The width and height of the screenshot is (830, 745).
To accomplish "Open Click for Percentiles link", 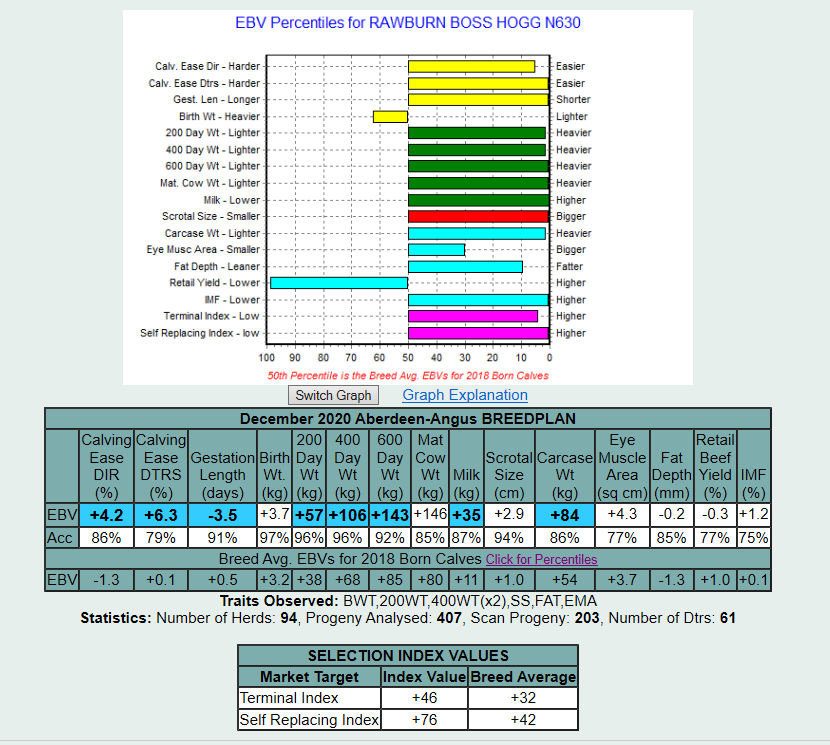I will (541, 559).
